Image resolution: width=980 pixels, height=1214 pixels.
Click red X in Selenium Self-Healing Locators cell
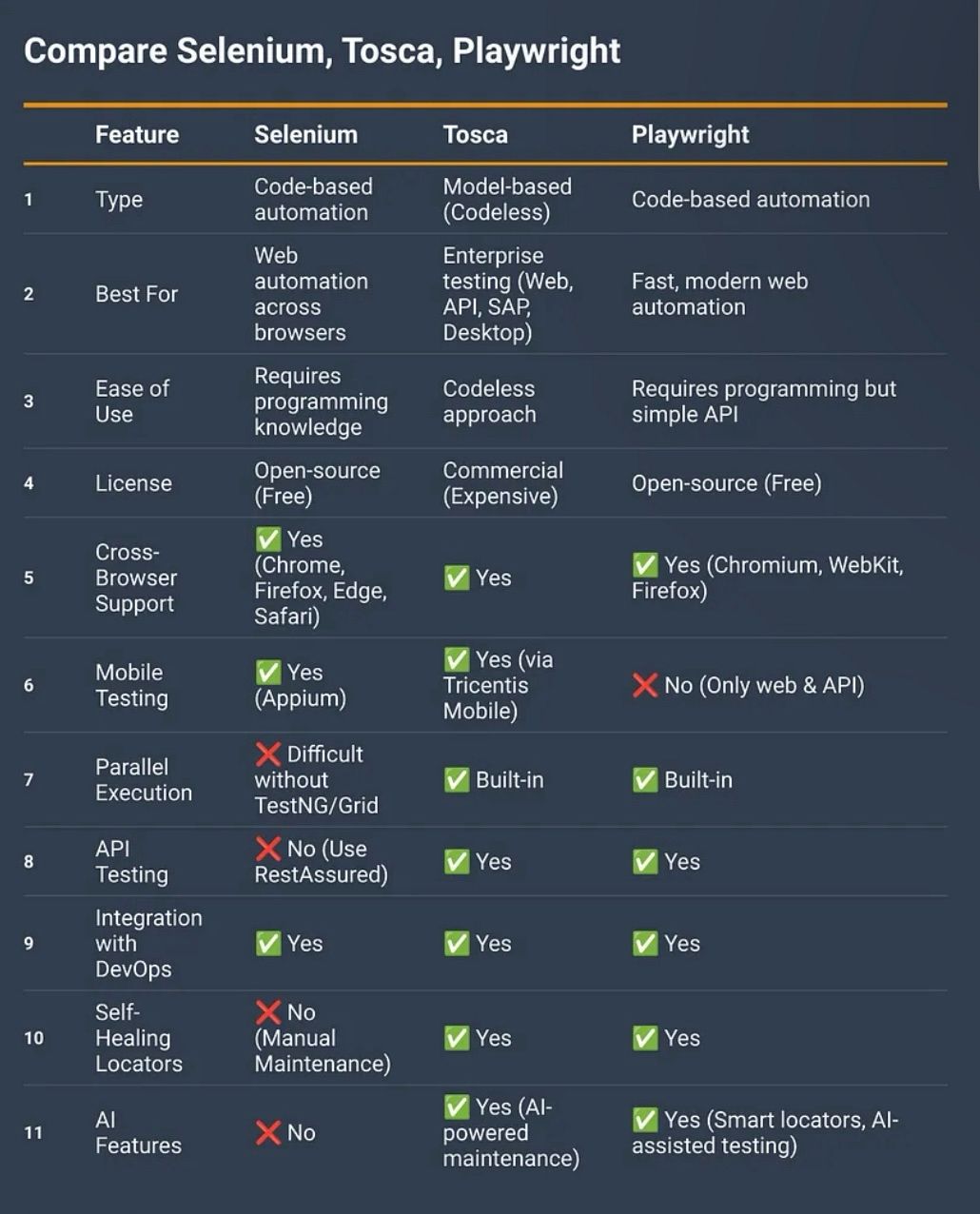(x=268, y=1012)
